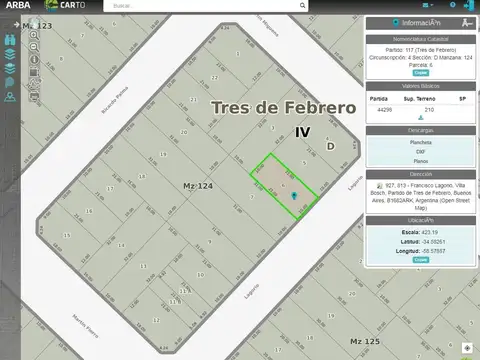Click the CARTO logo

(x=65, y=5)
